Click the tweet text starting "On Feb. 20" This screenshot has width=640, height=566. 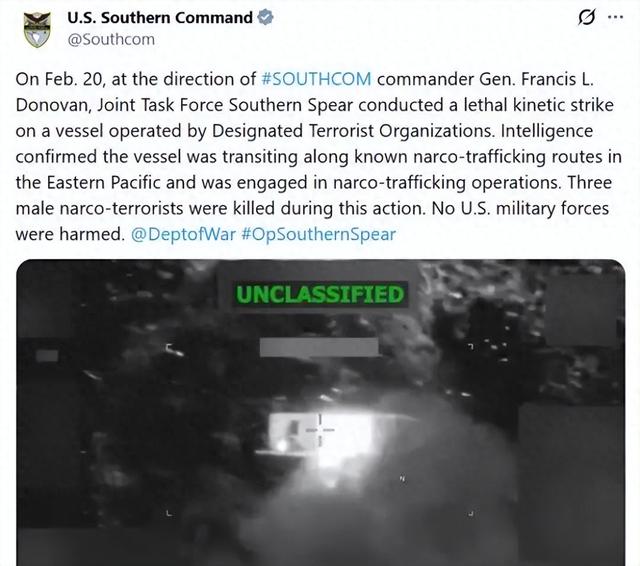318,157
